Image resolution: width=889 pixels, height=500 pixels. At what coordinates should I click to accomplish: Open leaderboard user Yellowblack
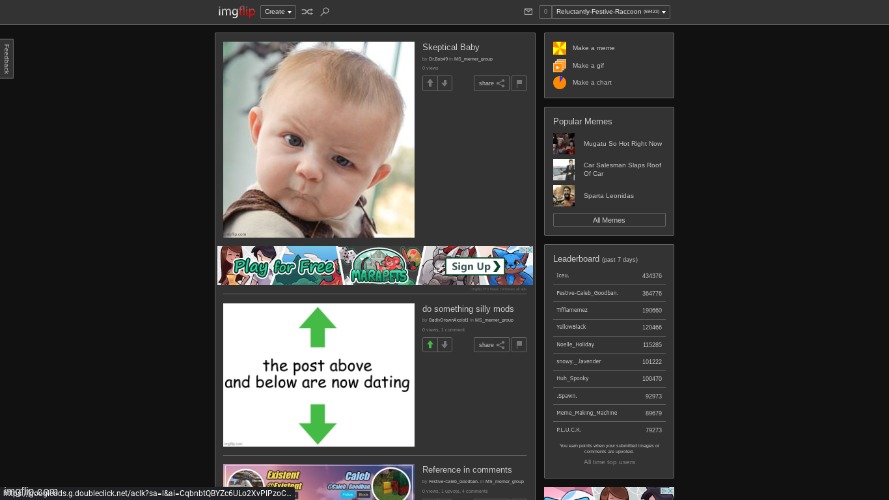pyautogui.click(x=571, y=327)
